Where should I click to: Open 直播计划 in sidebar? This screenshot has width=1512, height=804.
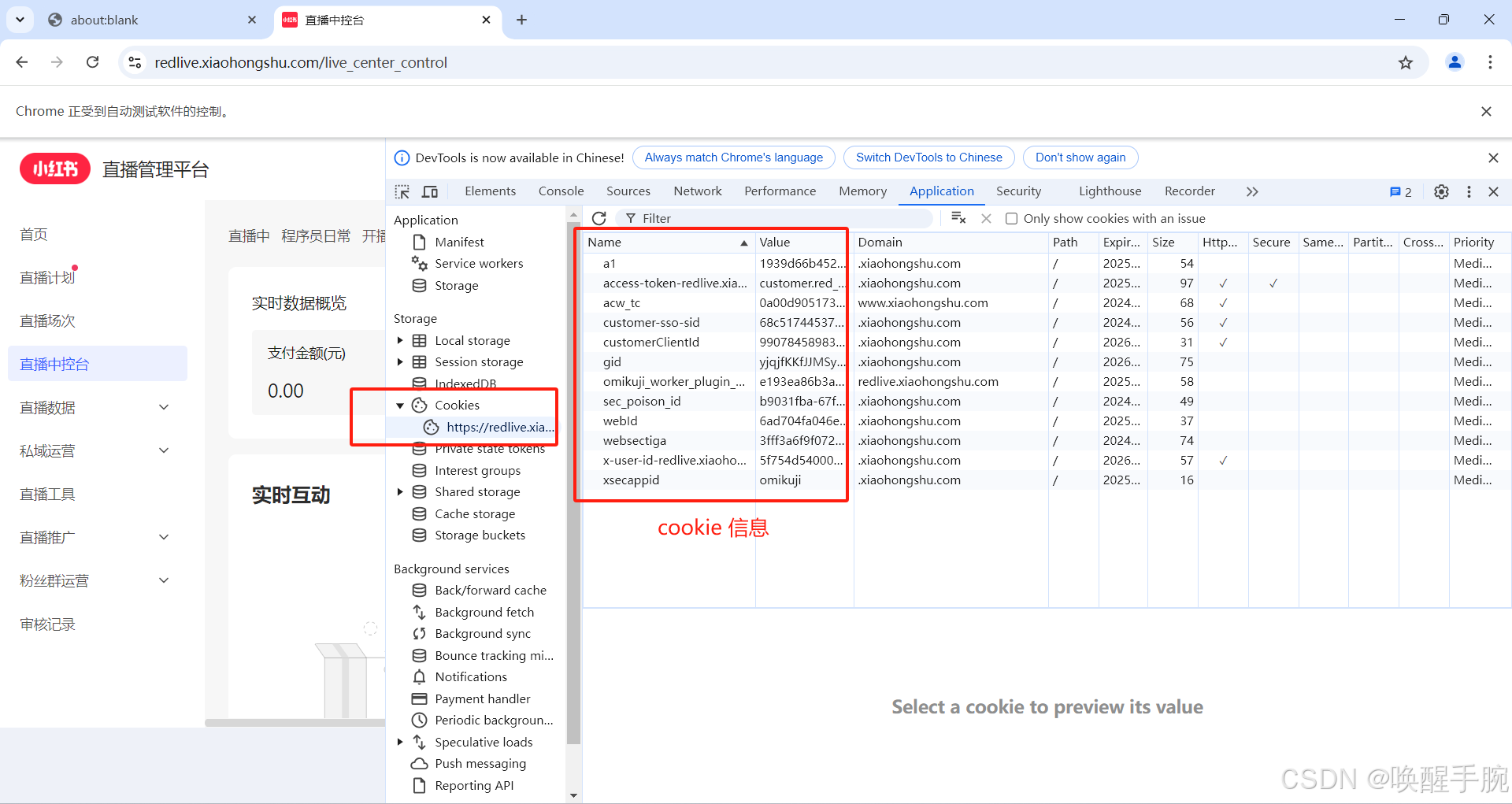pos(47,277)
